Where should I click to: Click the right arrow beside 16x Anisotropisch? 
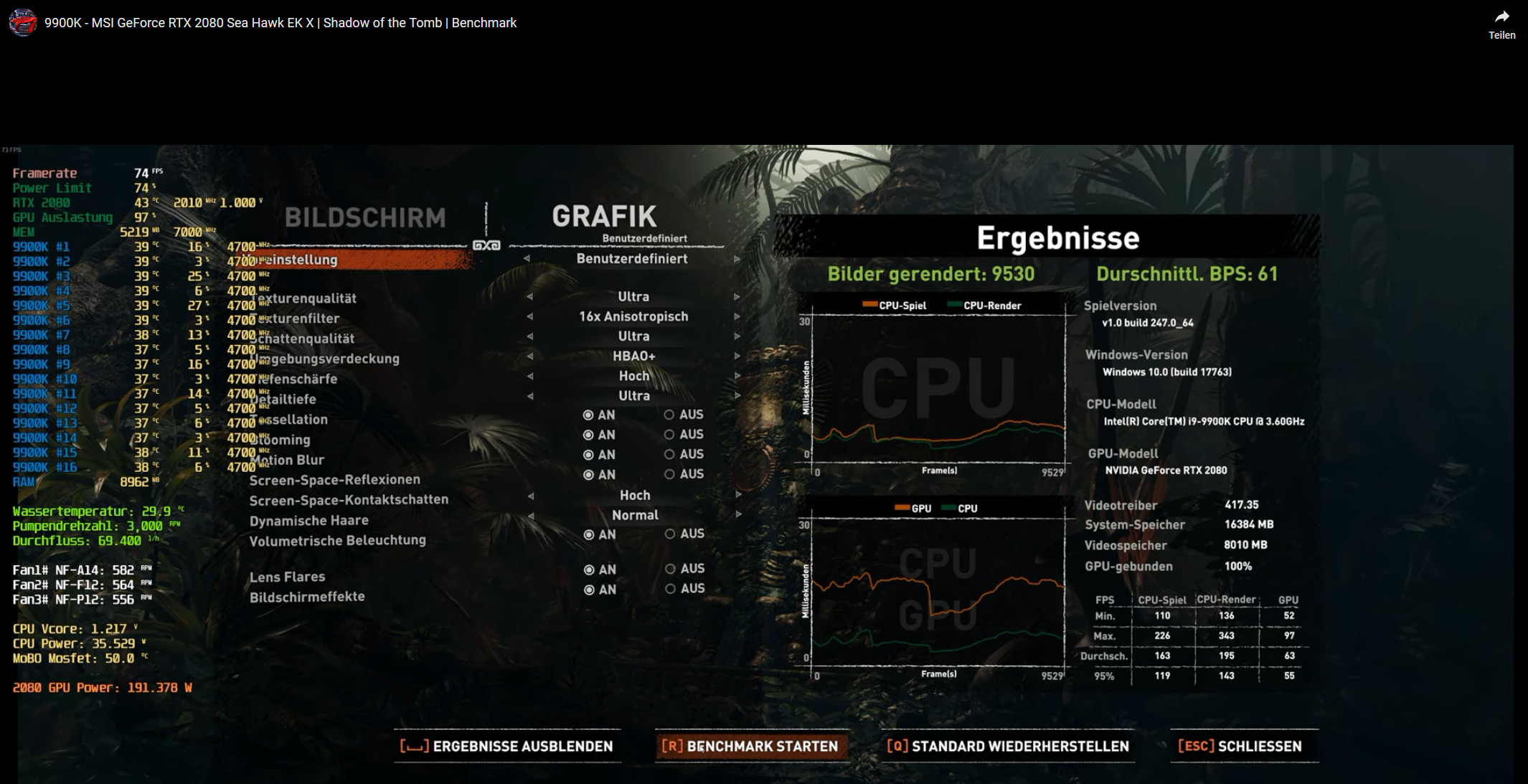[x=737, y=316]
